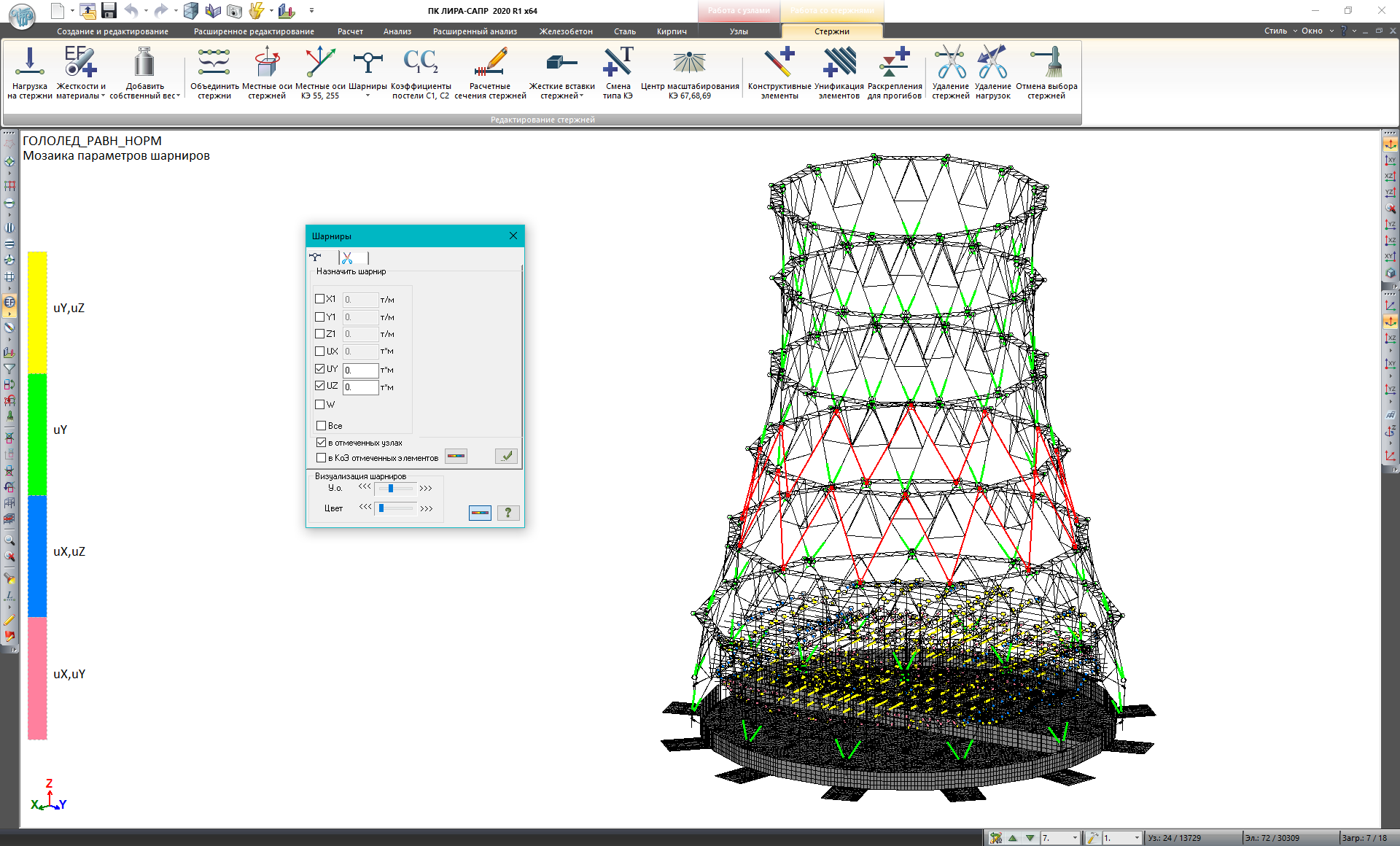Apply hinges with green checkmark button
This screenshot has height=846, width=1400.
[x=506, y=457]
